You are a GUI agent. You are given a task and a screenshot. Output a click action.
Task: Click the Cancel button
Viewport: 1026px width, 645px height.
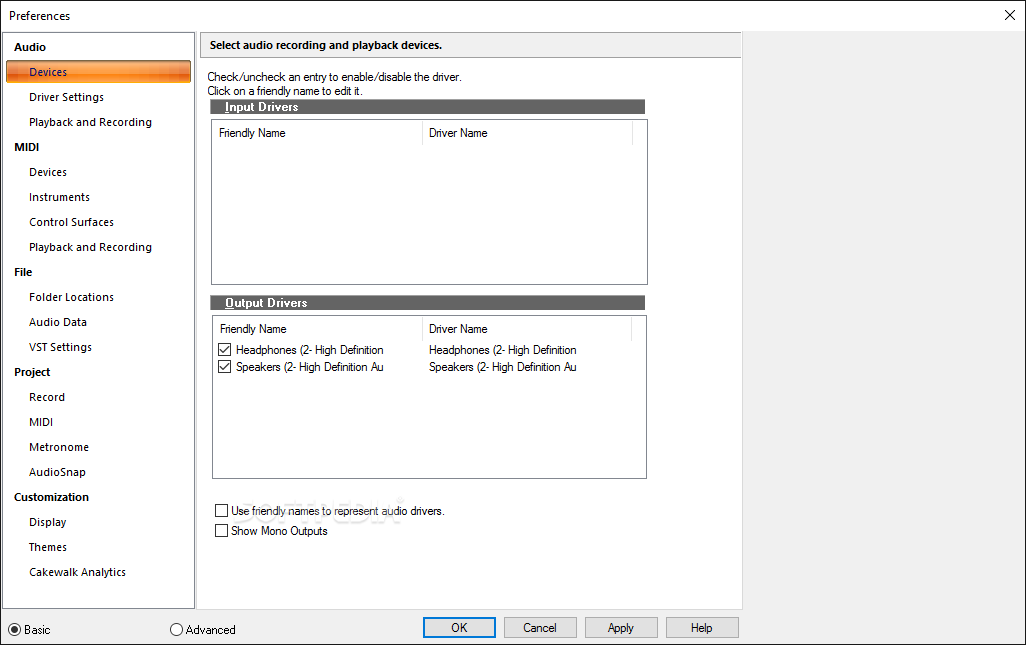[x=540, y=627]
